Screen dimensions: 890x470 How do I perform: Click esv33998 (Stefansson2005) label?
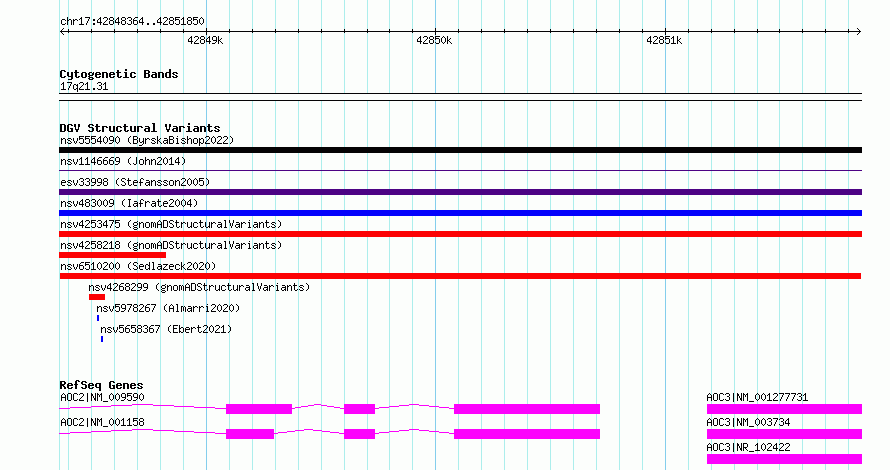pos(135,182)
